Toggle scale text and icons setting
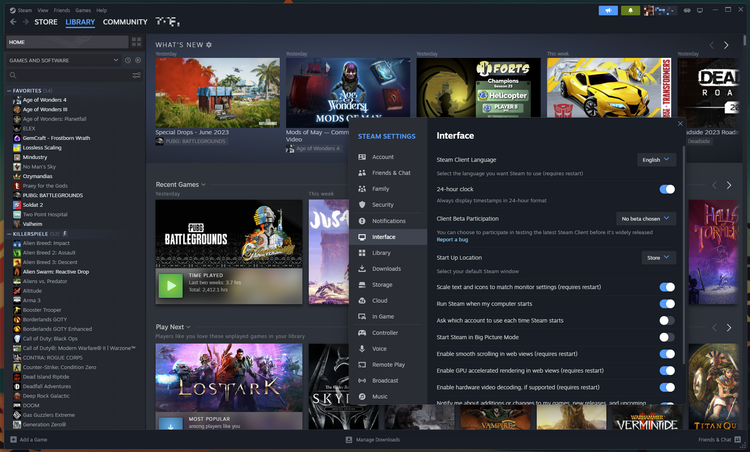 point(667,287)
